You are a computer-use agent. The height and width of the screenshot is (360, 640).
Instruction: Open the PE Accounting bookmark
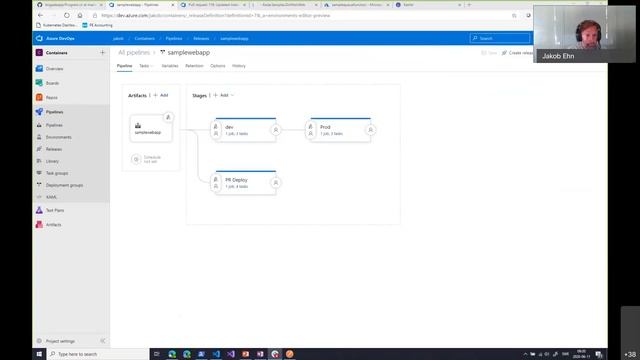coord(98,25)
